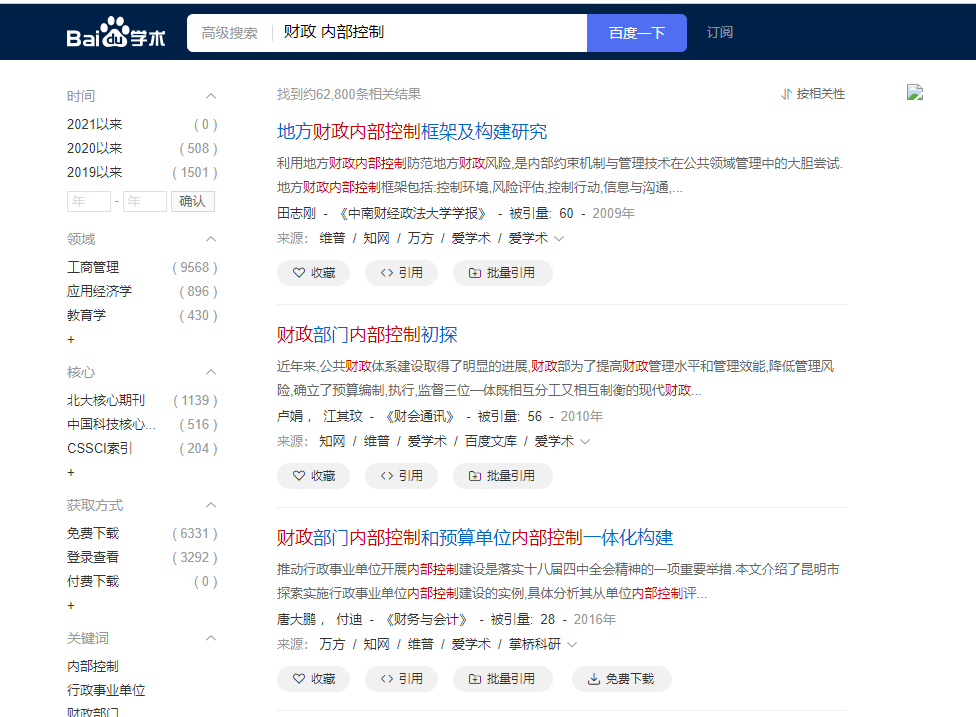The height and width of the screenshot is (717, 976).
Task: Click author 付迪
Action: click(349, 619)
